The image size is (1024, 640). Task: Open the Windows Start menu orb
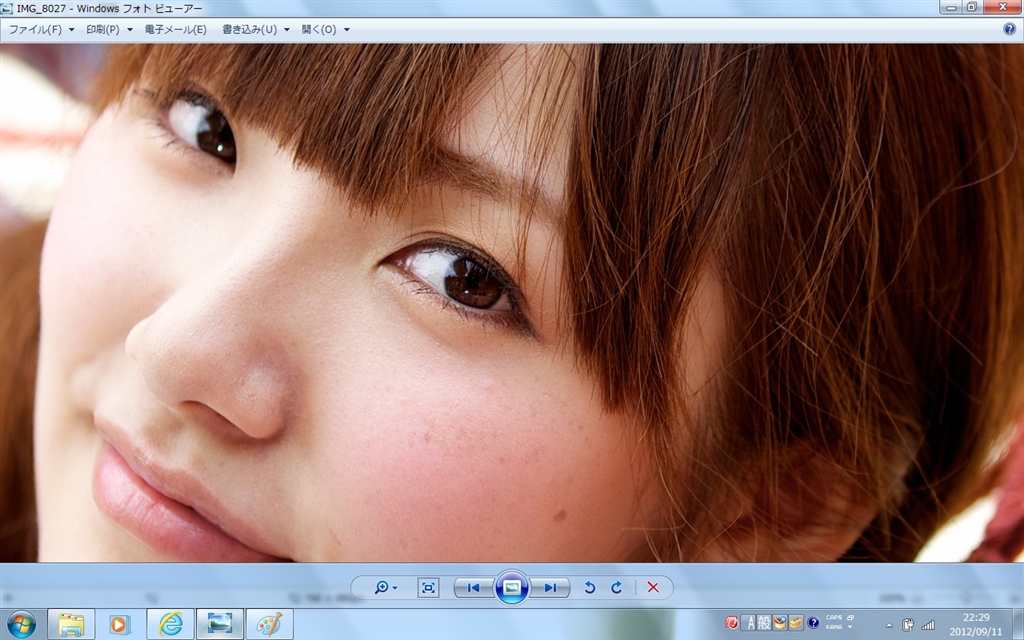tap(21, 624)
